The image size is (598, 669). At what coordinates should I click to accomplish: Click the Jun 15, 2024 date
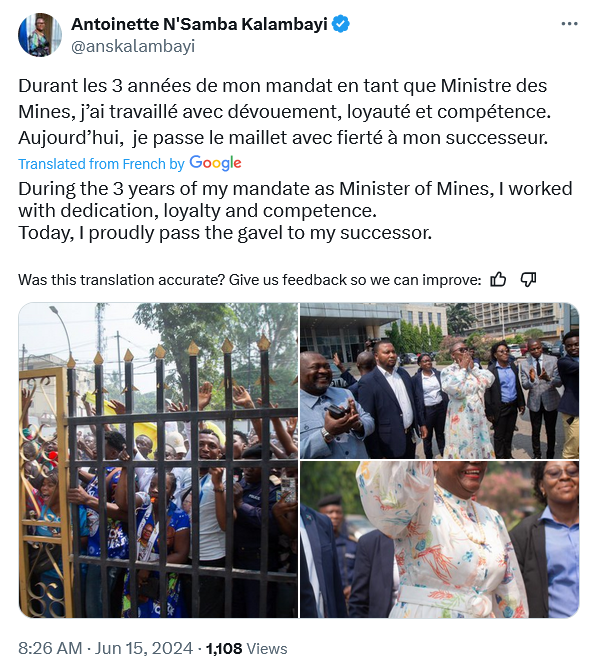coord(144,648)
